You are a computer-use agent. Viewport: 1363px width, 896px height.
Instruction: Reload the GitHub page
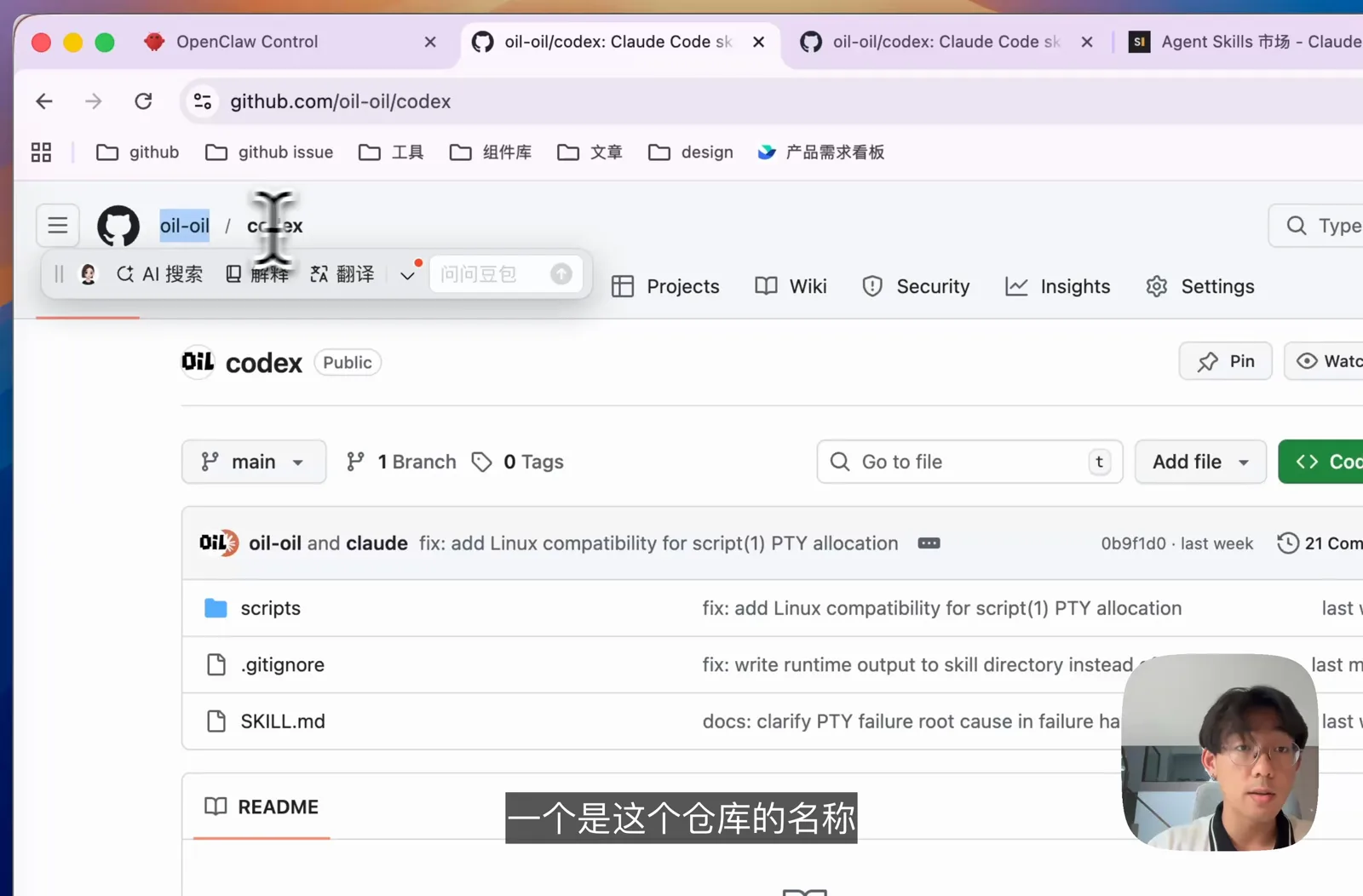tap(143, 101)
